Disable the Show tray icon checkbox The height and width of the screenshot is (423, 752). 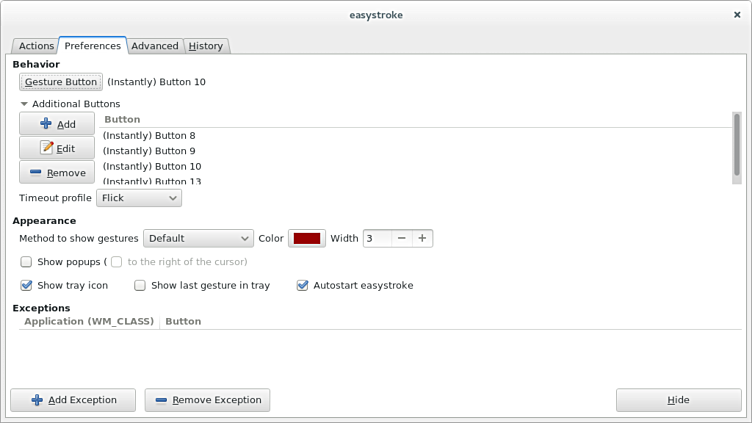(x=27, y=285)
